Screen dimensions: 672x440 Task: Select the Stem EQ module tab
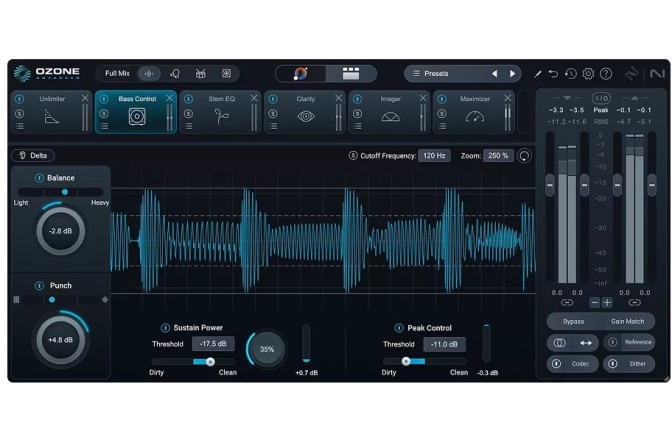(x=220, y=112)
